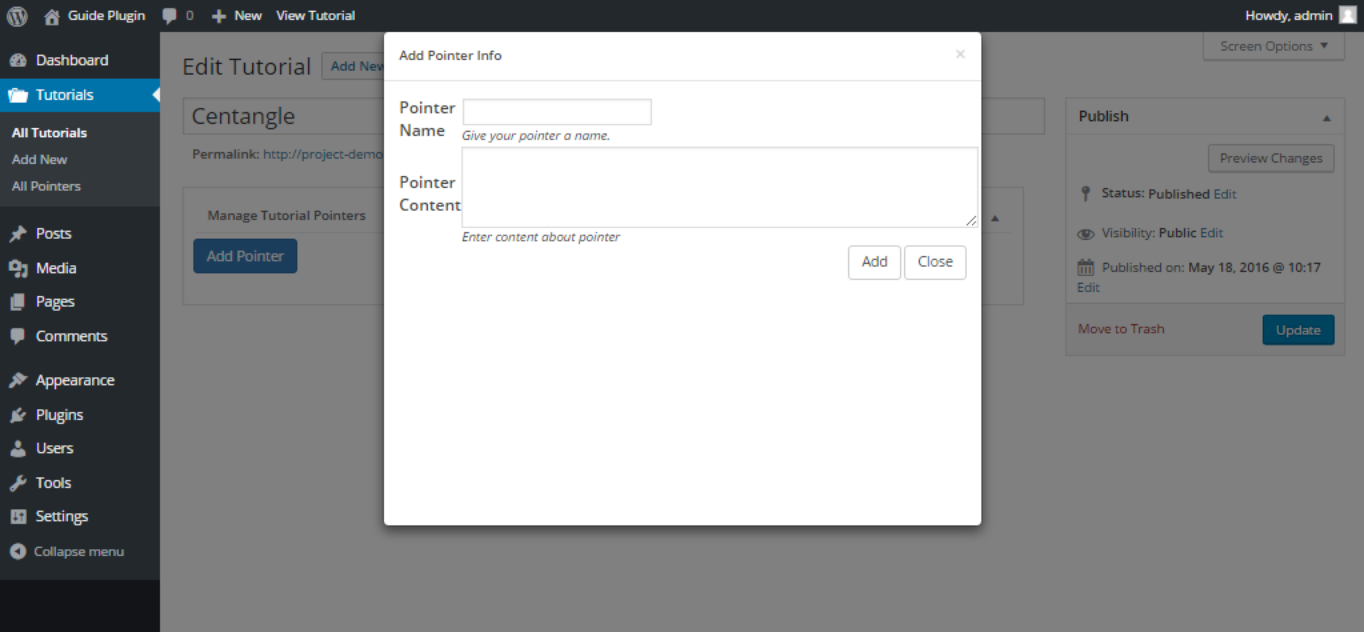Focus the Pointer Name input field

(x=557, y=112)
